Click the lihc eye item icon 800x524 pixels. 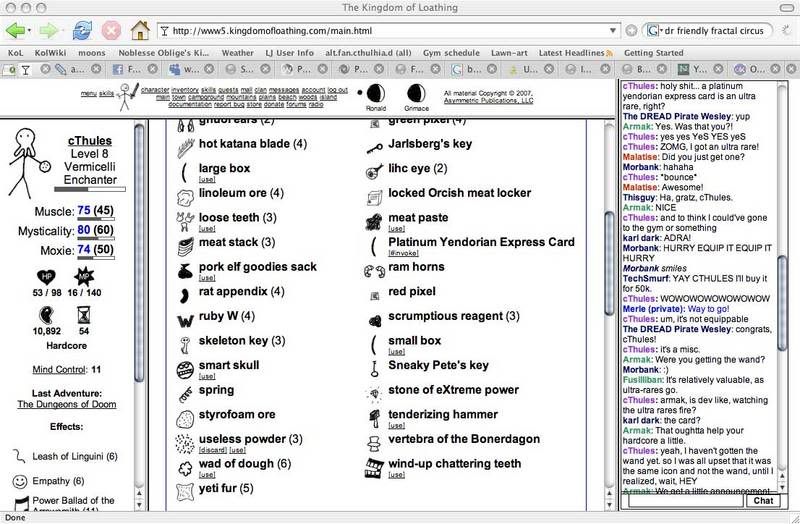coord(374,172)
